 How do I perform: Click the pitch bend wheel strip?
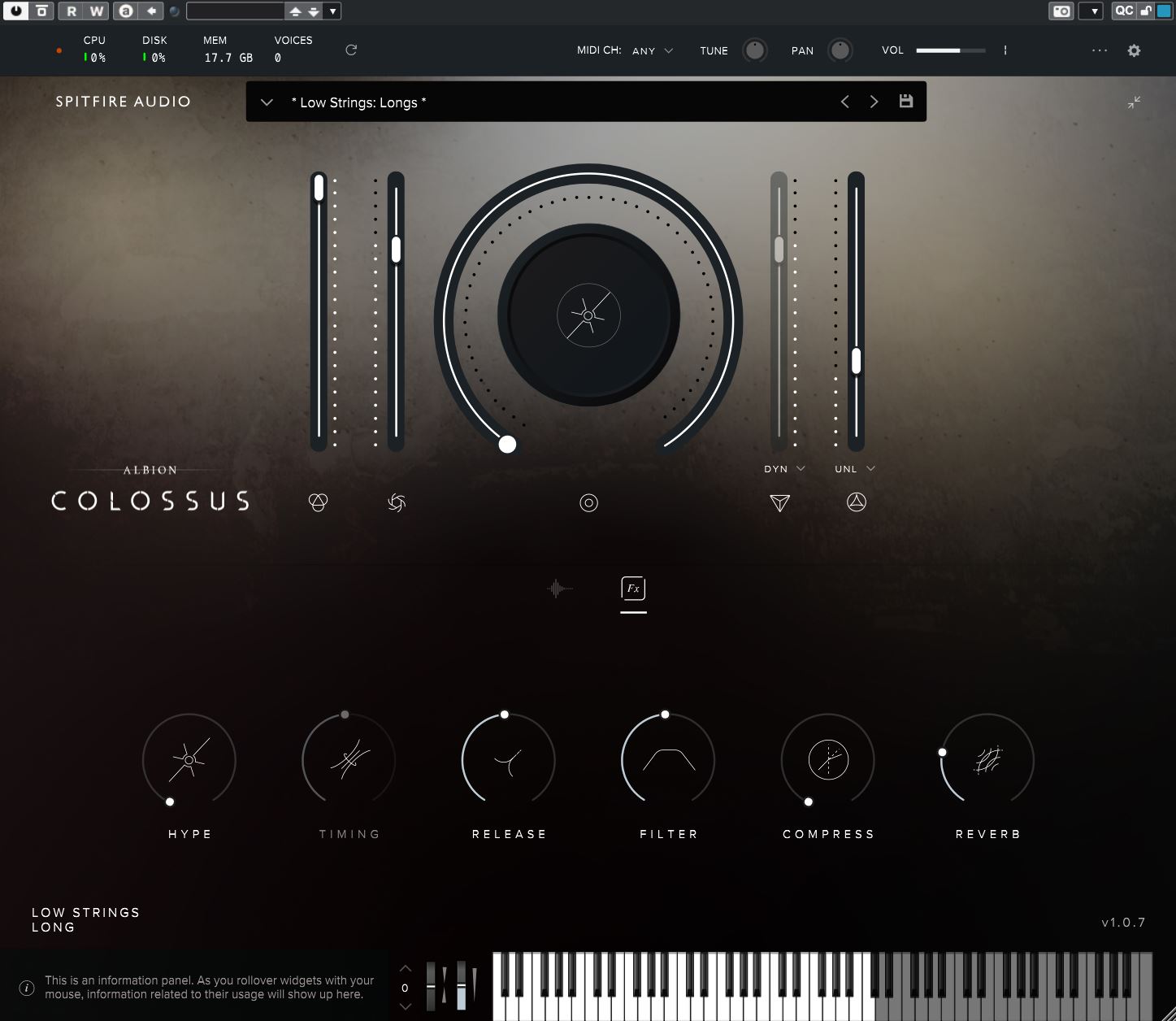click(x=431, y=984)
